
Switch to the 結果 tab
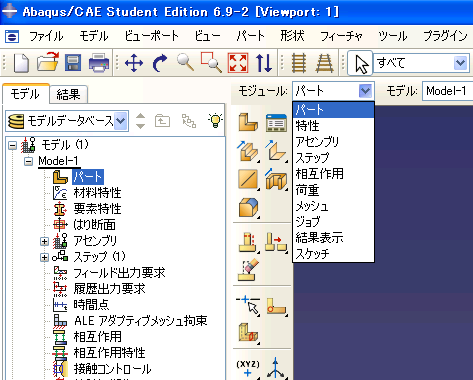(x=68, y=95)
